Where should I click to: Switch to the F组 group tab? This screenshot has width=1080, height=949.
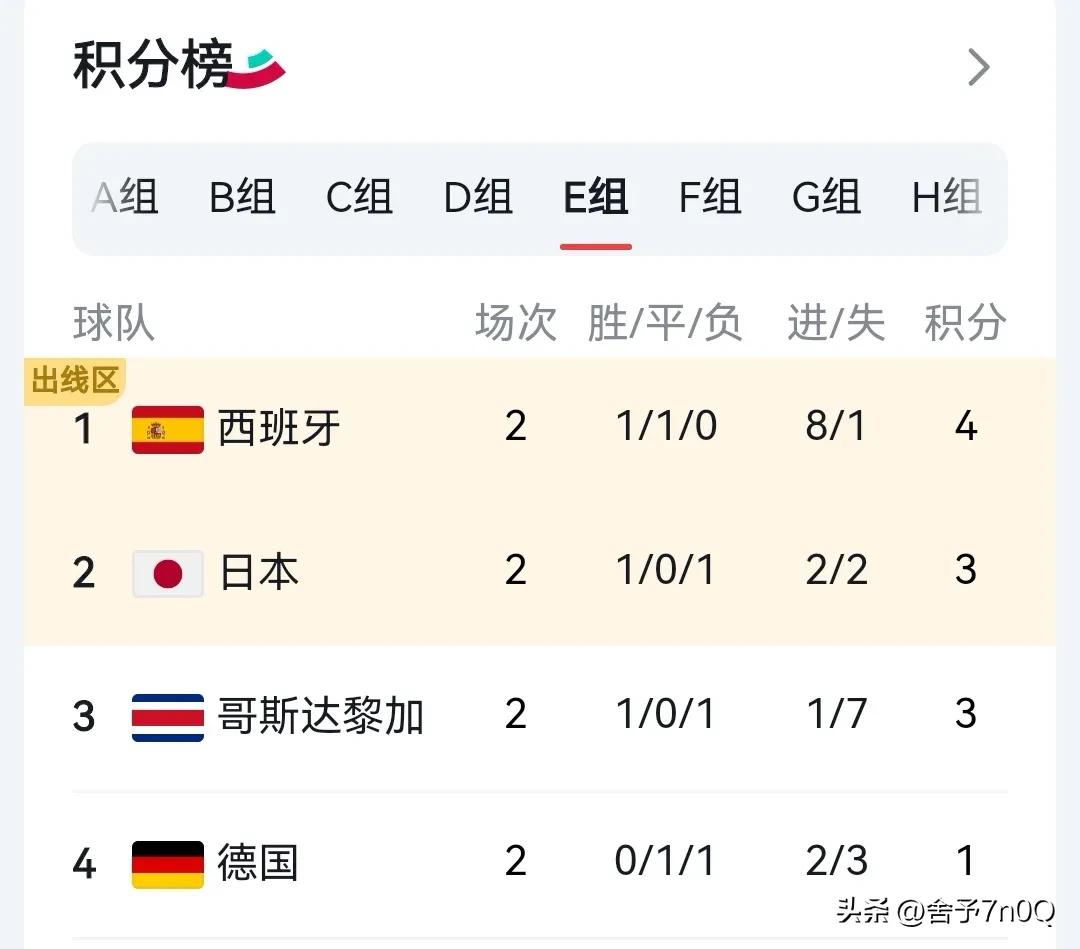click(711, 198)
